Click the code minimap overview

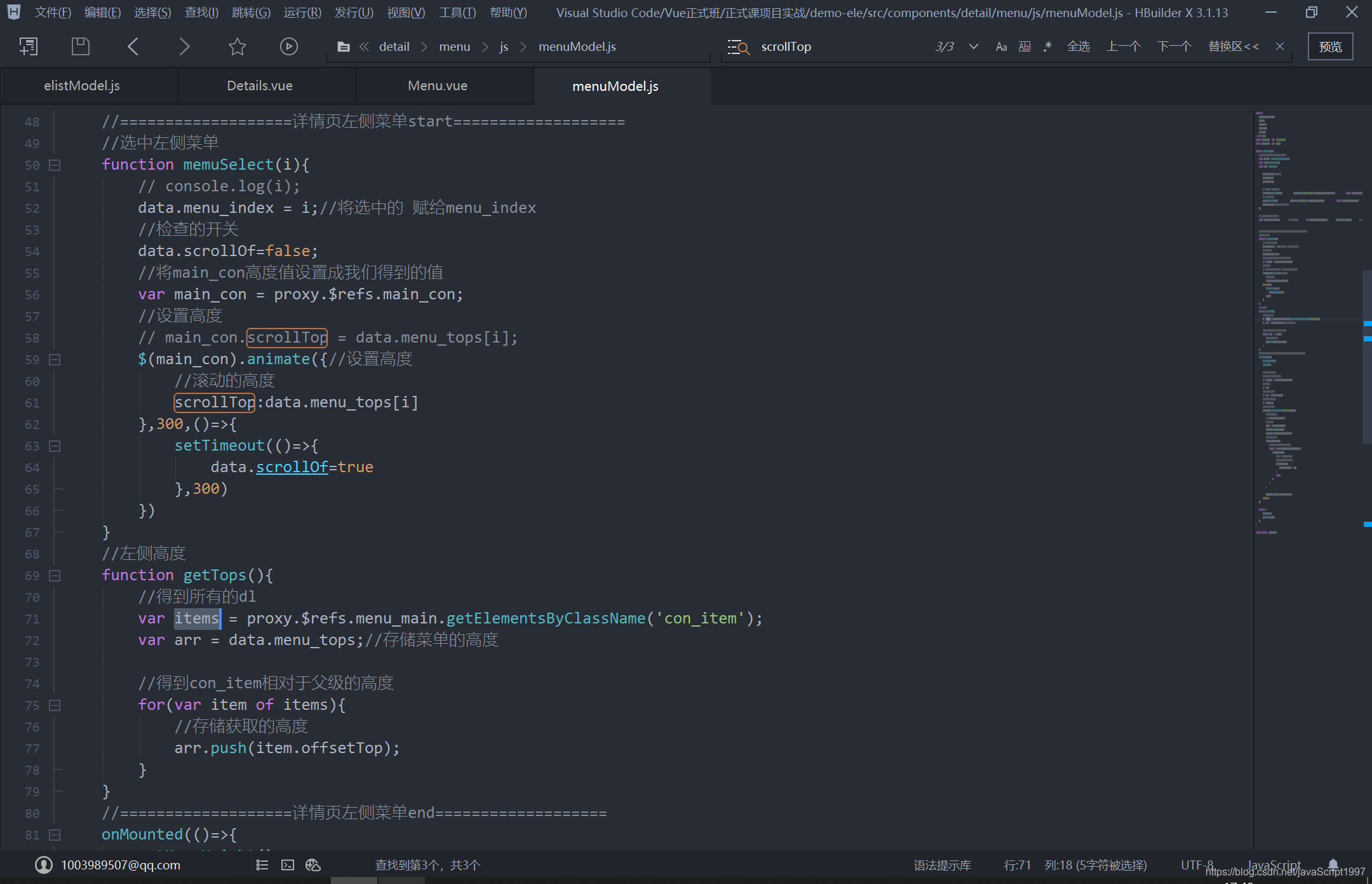click(x=1308, y=324)
